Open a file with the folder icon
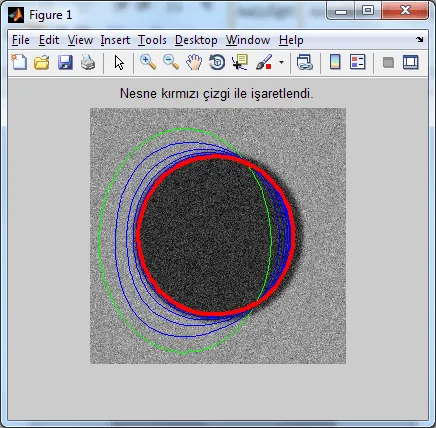 coord(42,62)
